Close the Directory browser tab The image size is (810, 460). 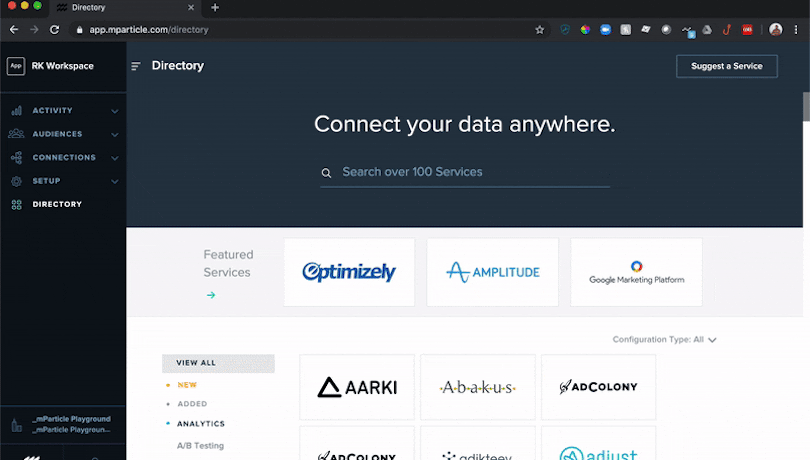(191, 7)
